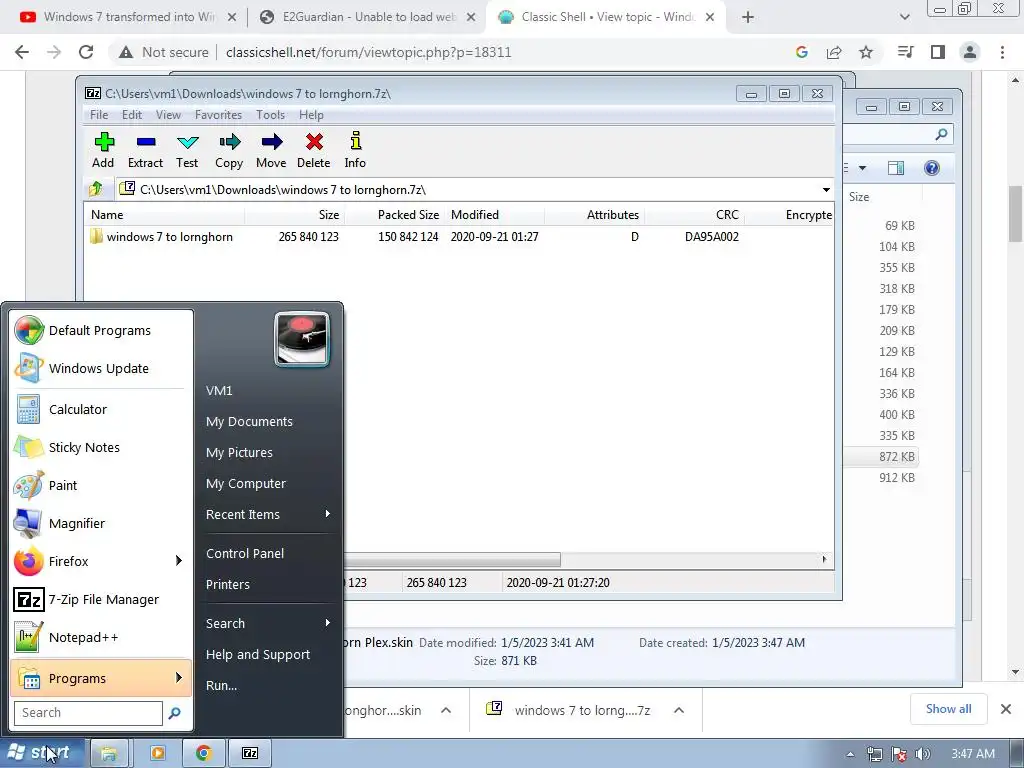
Task: Sort by the CRC column header
Action: tap(695, 215)
